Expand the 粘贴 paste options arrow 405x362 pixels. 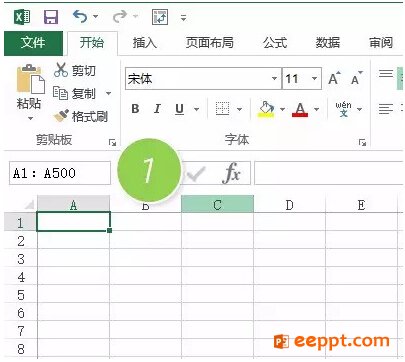coord(30,118)
